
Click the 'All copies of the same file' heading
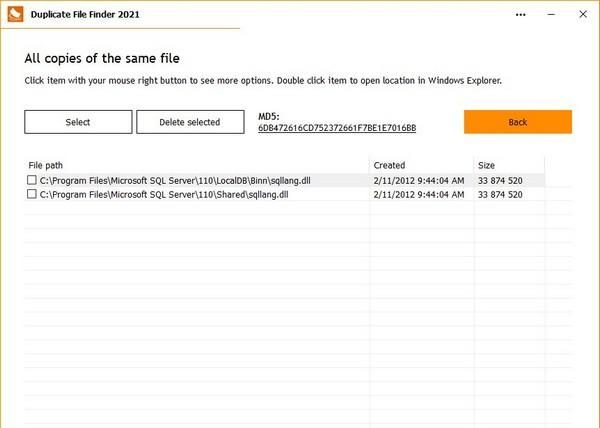(102, 58)
